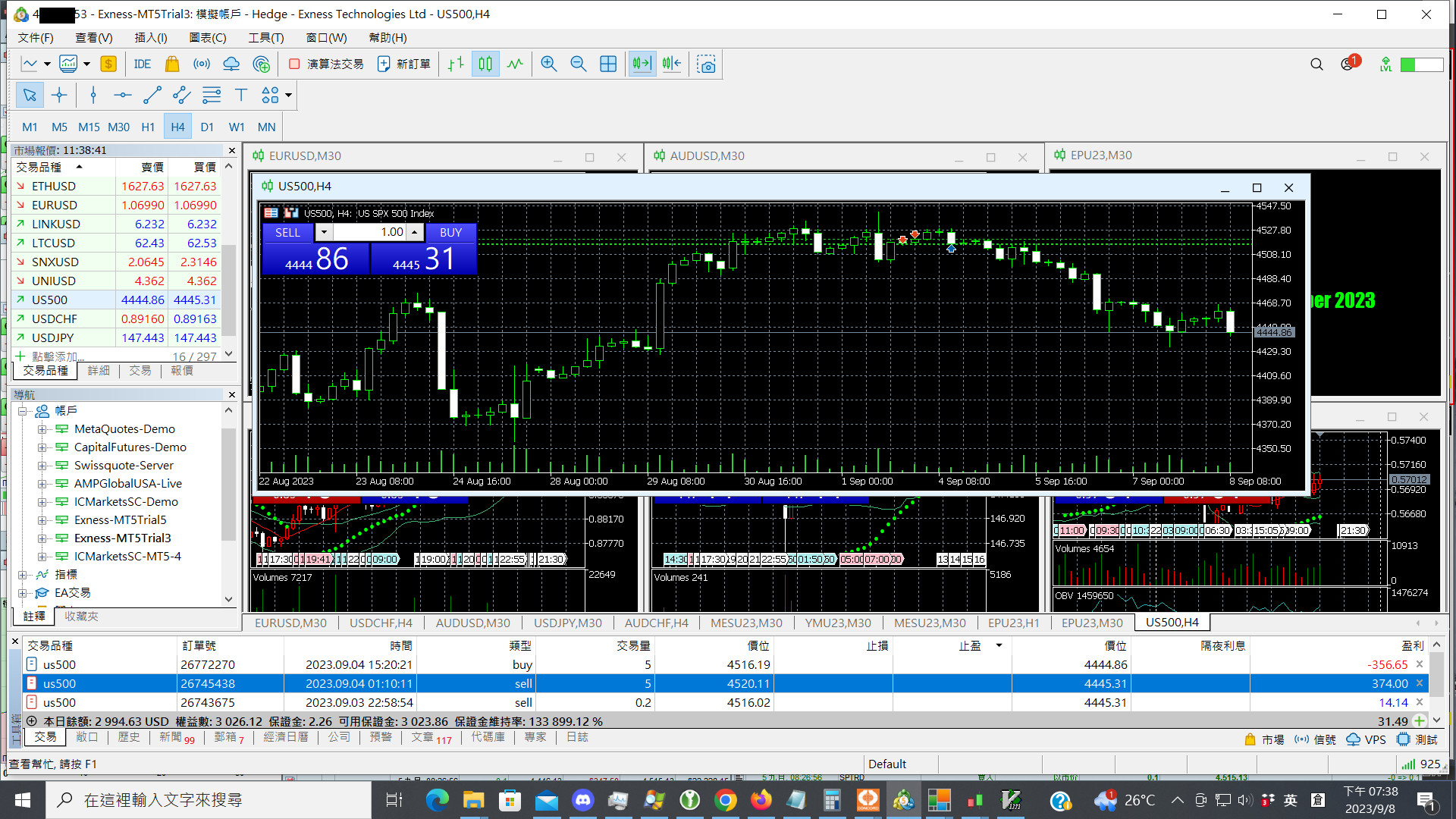Toggle Algo Trading button
1456x819 pixels.
pos(326,64)
